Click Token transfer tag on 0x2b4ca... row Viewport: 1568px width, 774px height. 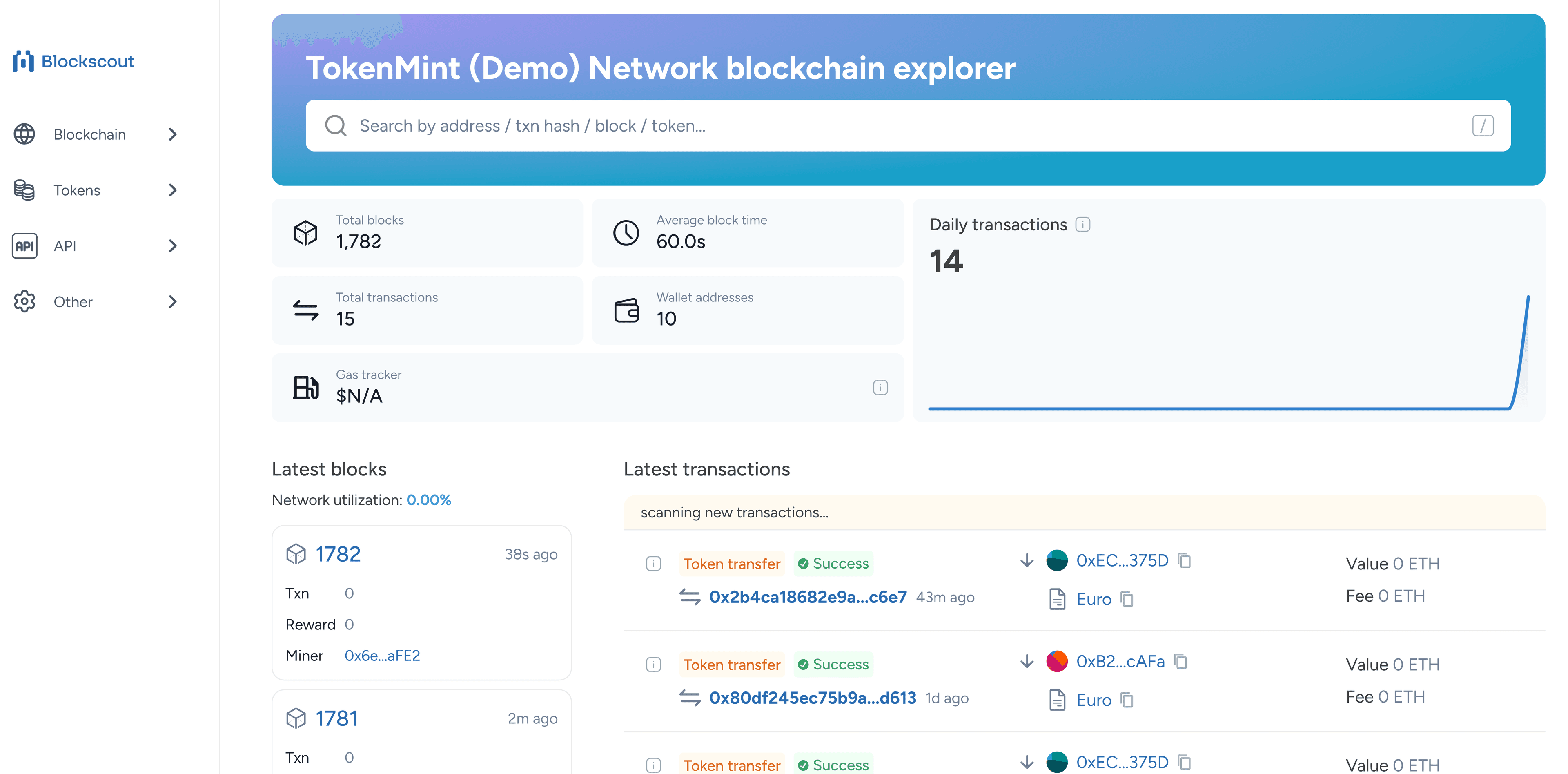(x=732, y=563)
